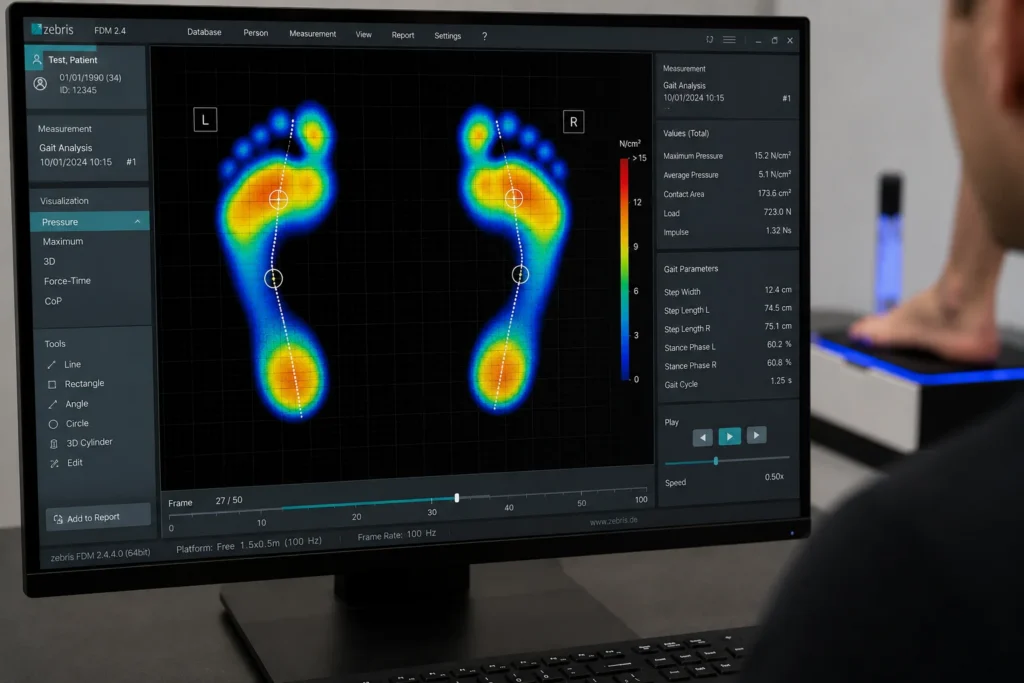Click the Maximum Pressure value 15.2 N/cm²
This screenshot has width=1024, height=683.
(x=772, y=155)
